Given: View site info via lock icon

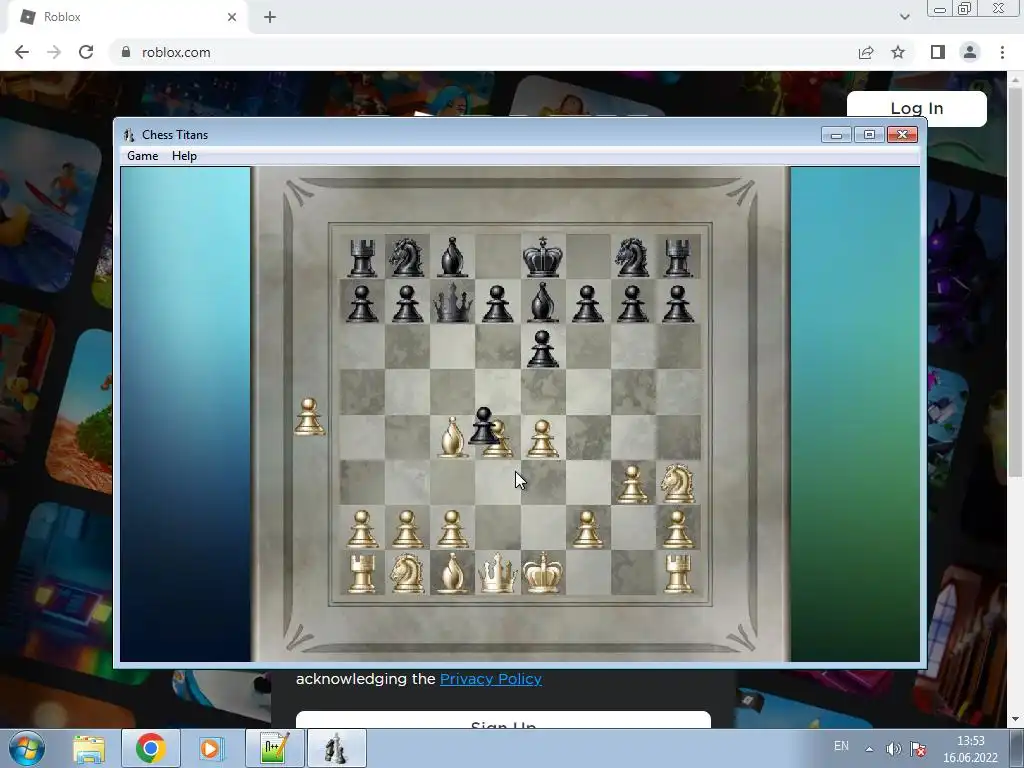Looking at the screenshot, I should pos(126,52).
